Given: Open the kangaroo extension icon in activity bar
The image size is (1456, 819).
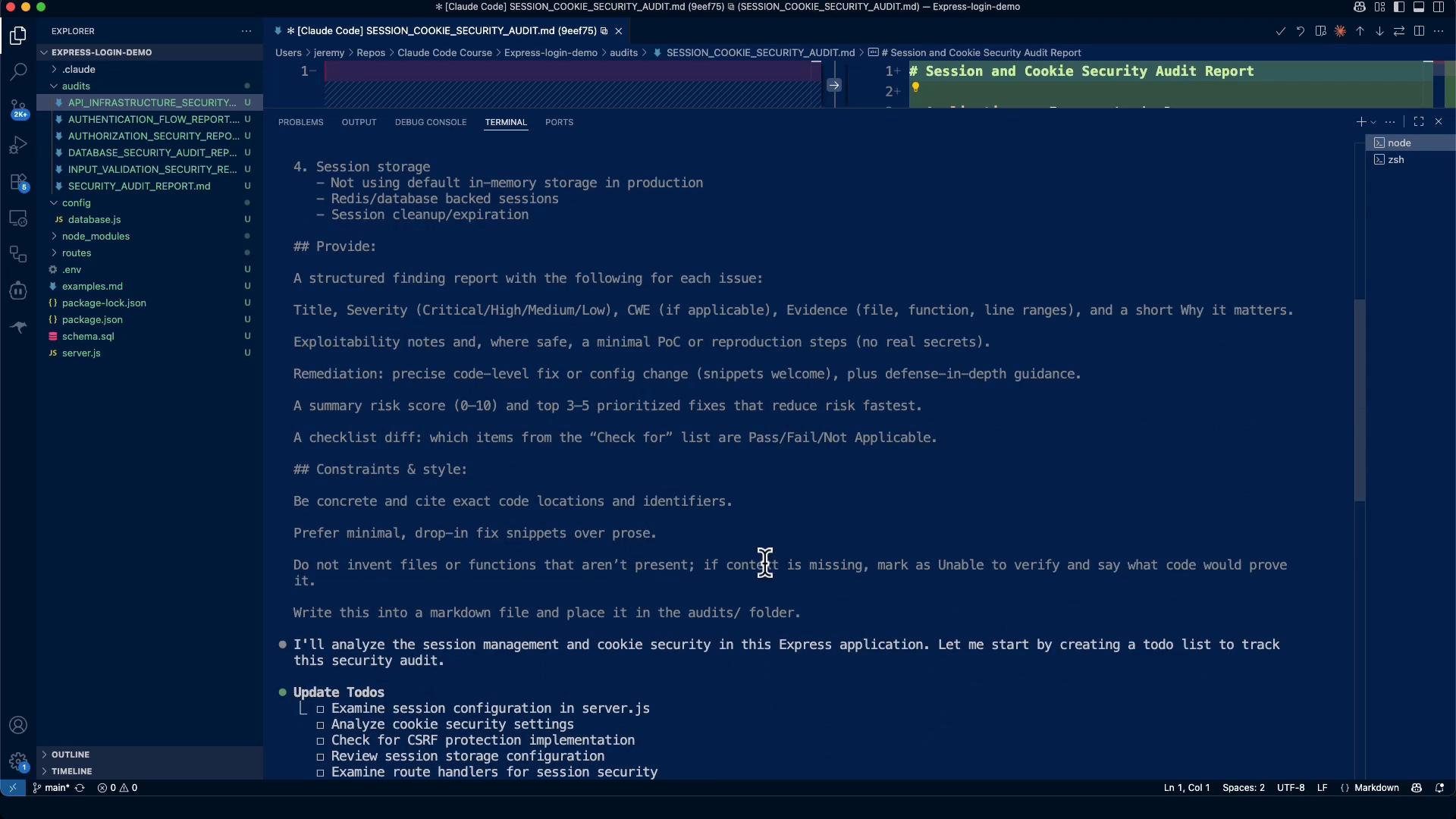Looking at the screenshot, I should click(x=18, y=328).
